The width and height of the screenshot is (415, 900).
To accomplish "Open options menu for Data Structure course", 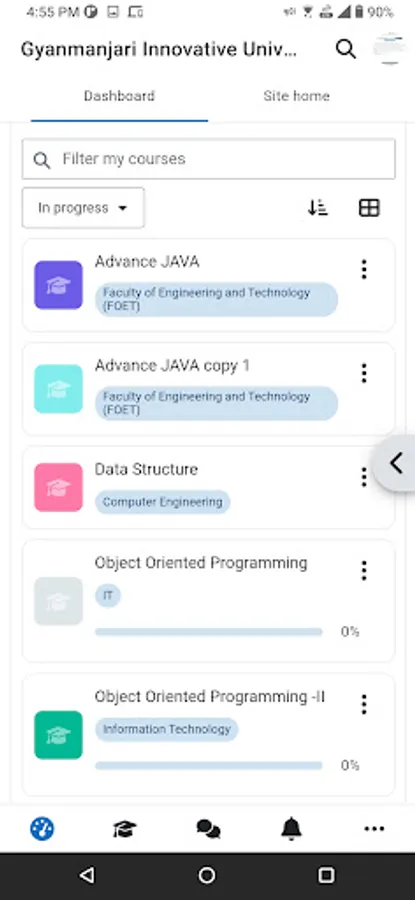I will (363, 477).
